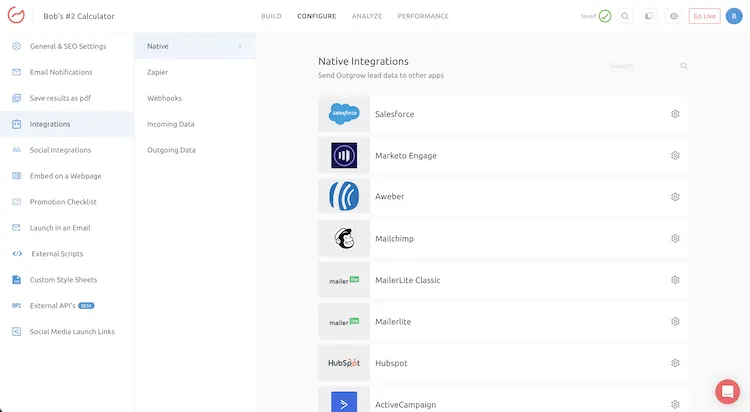Open Salesforce settings gear
This screenshot has width=750, height=412.
(x=675, y=114)
